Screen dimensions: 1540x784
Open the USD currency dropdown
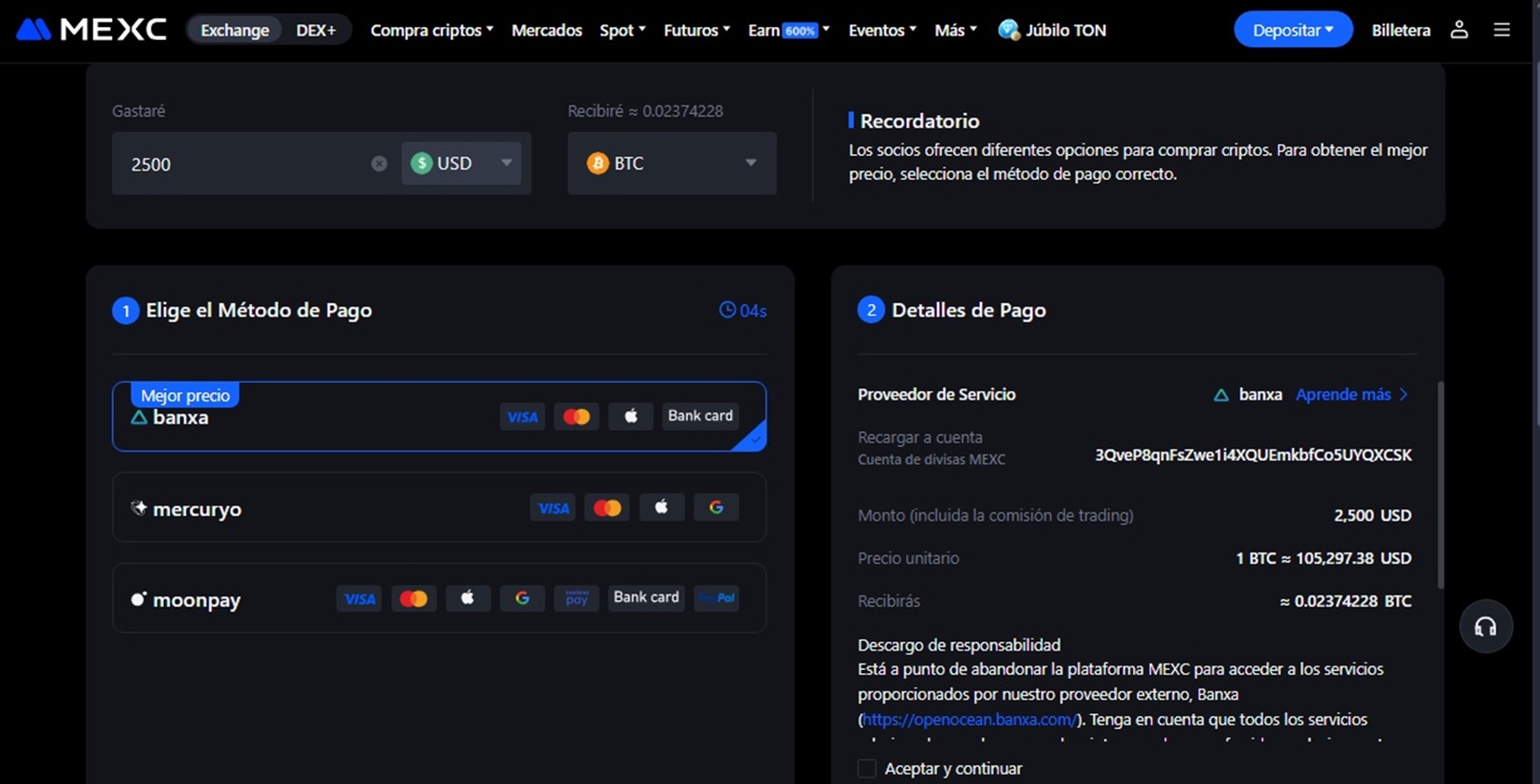point(461,163)
